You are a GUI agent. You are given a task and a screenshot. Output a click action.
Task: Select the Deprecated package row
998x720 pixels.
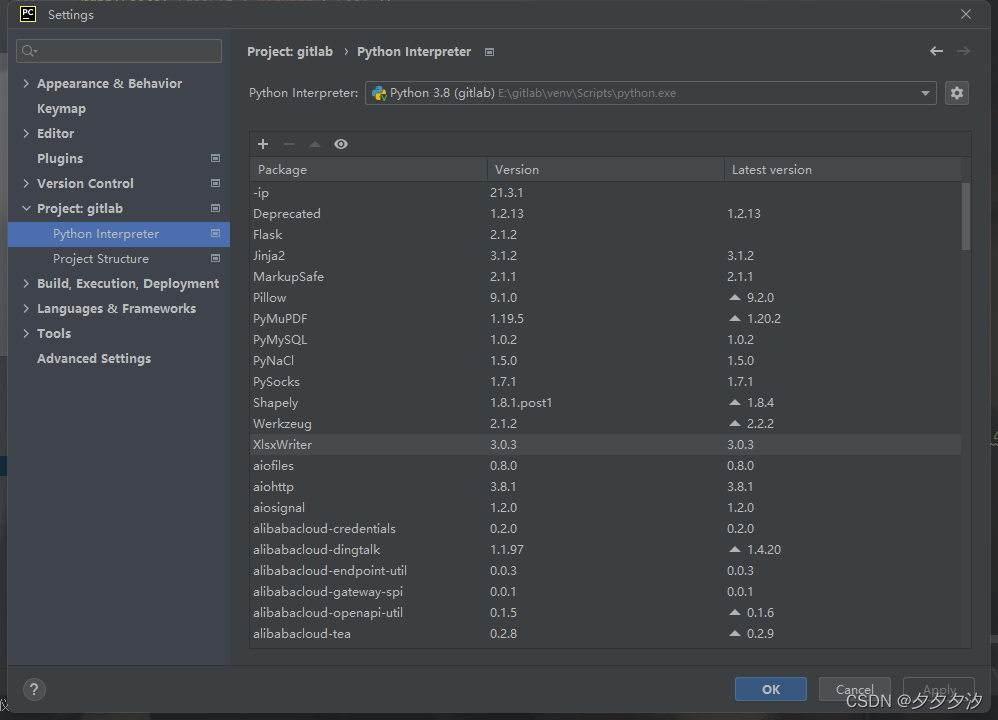coord(605,213)
